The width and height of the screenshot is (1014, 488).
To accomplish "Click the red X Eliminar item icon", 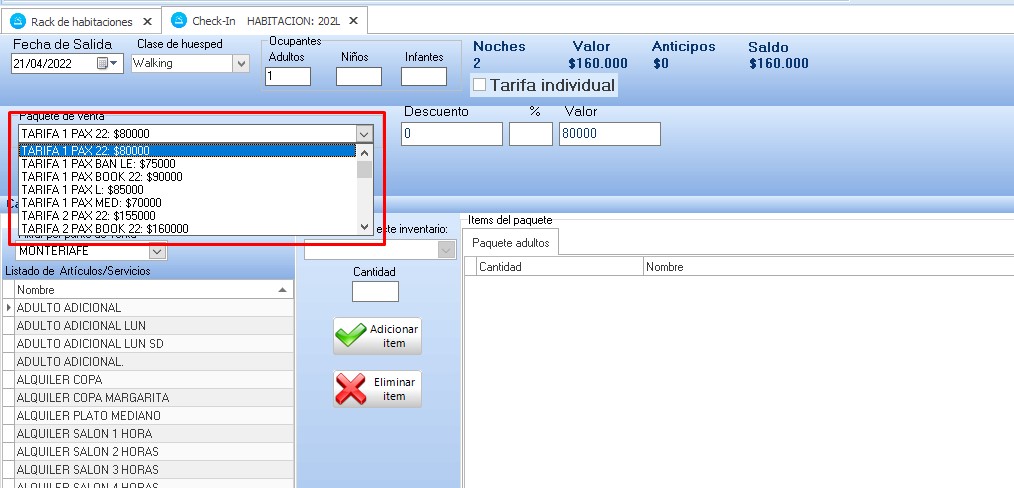I will (352, 389).
